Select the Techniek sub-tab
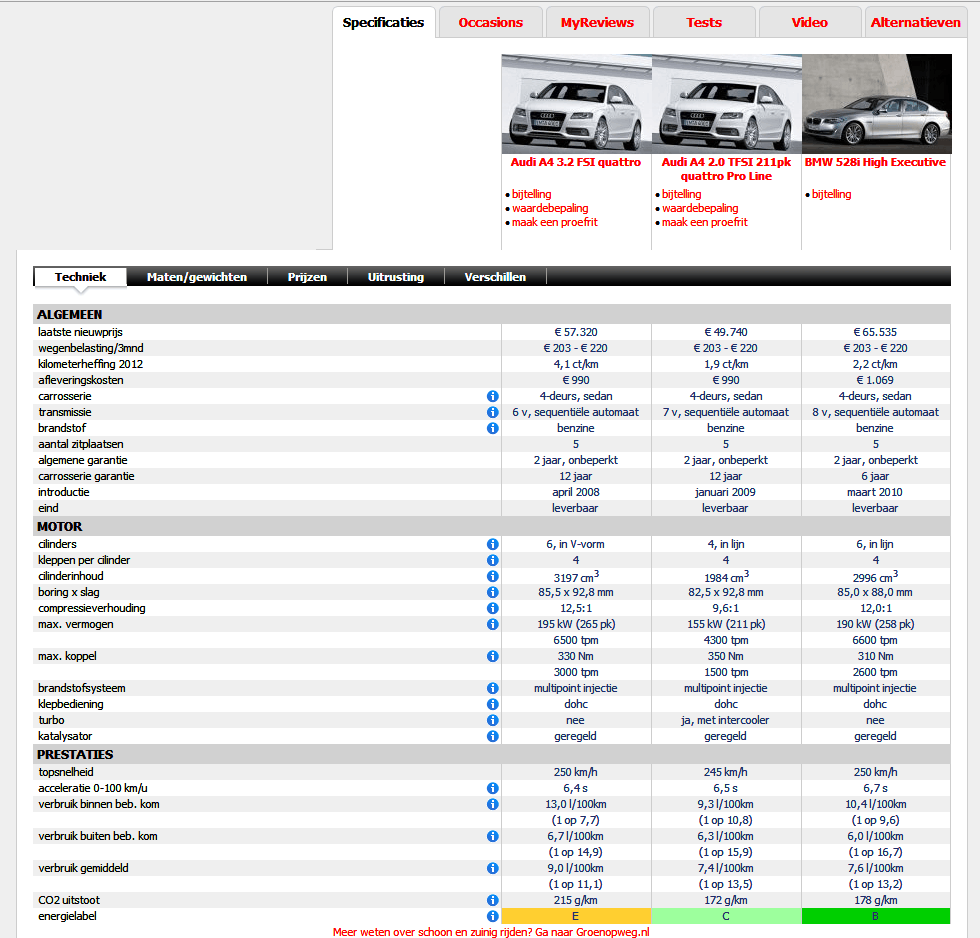This screenshot has width=980, height=938. 80,277
